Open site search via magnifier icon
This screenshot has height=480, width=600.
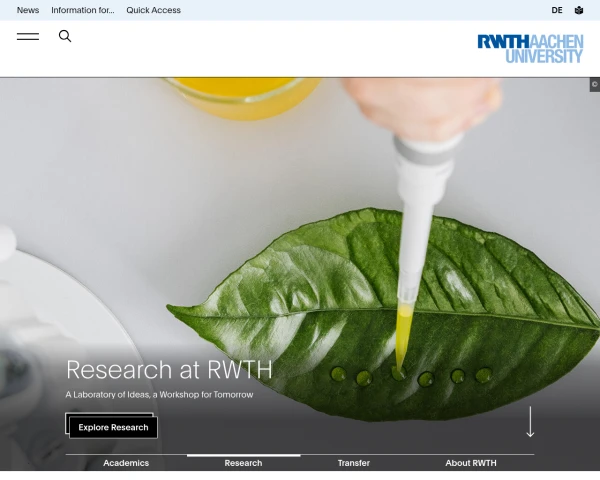(65, 36)
